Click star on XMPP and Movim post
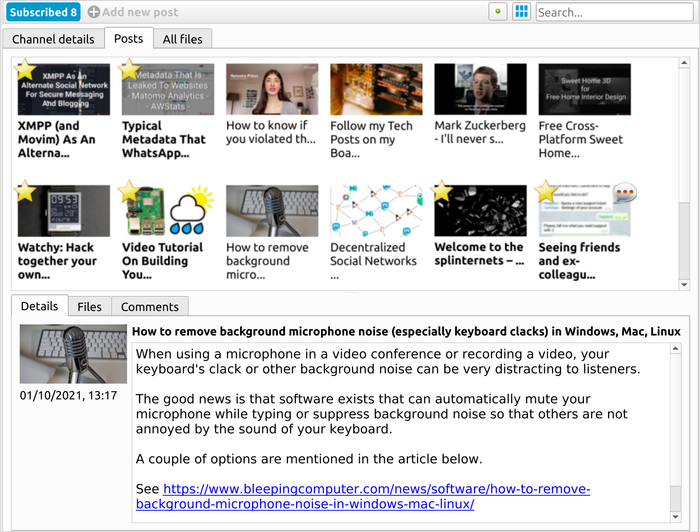This screenshot has width=700, height=532. pos(25,69)
